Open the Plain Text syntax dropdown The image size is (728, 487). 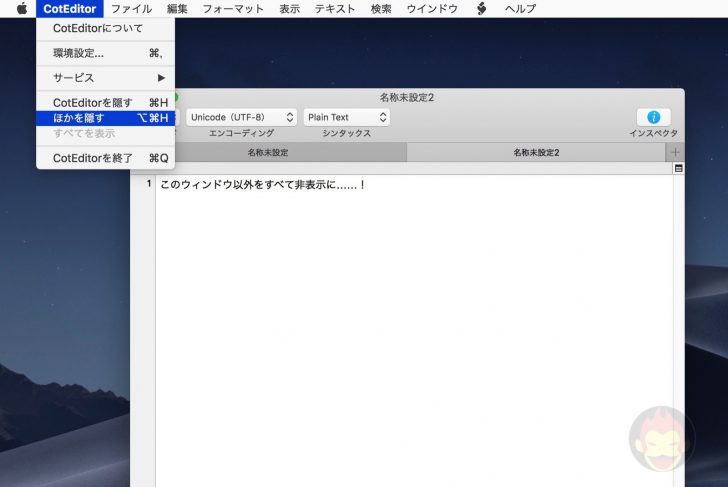click(346, 117)
